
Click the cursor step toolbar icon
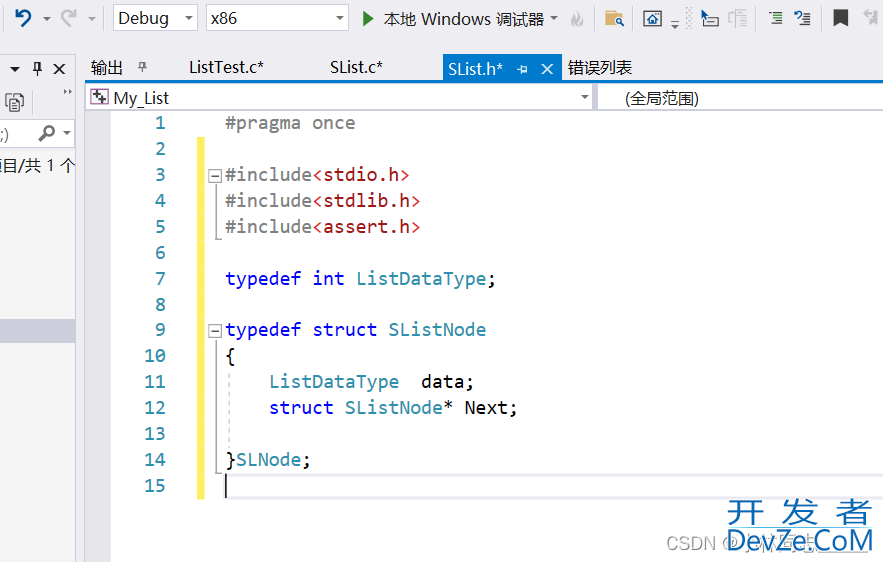(710, 19)
